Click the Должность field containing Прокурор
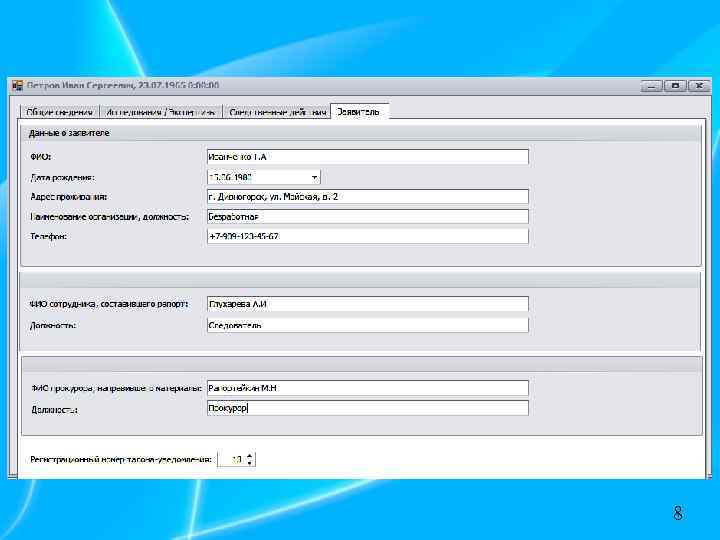Image resolution: width=720 pixels, height=540 pixels. click(x=368, y=408)
